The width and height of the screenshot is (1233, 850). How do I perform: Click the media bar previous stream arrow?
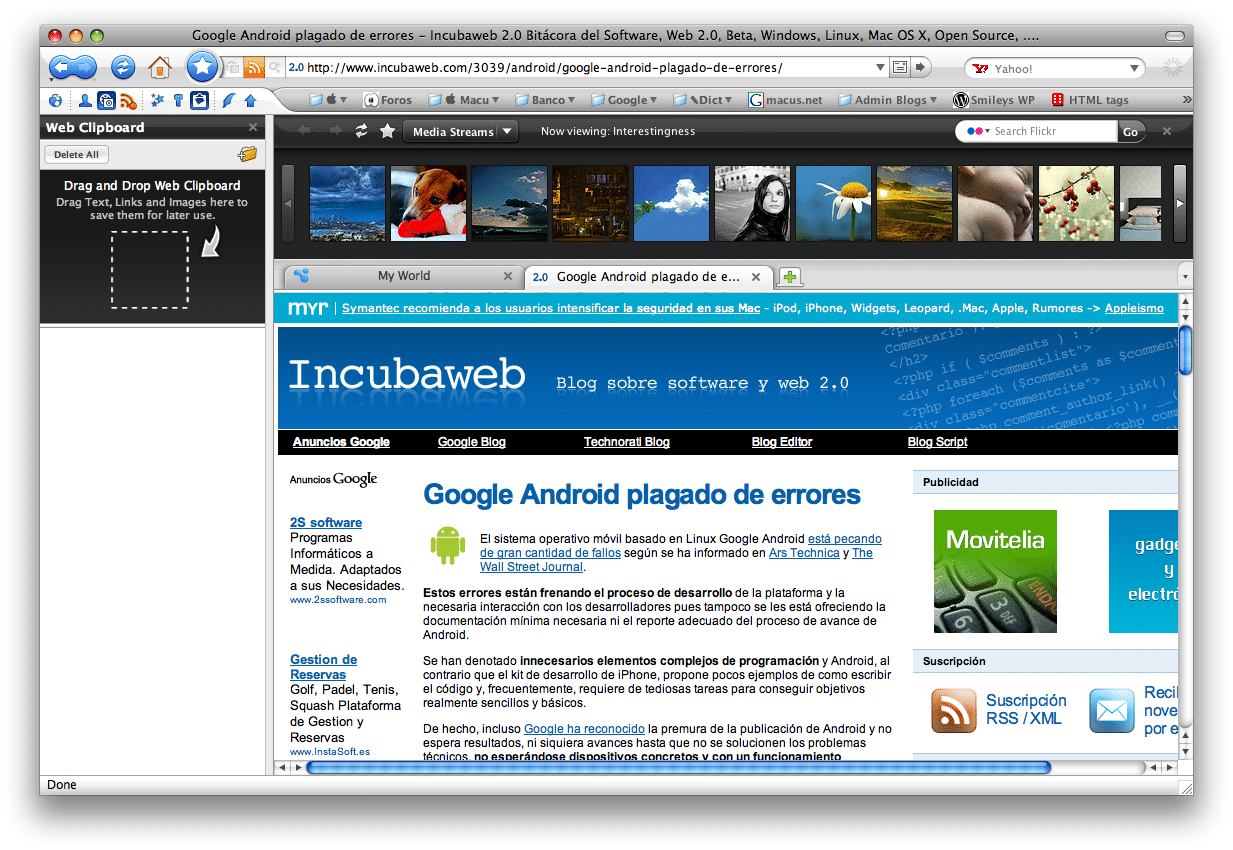pos(304,131)
